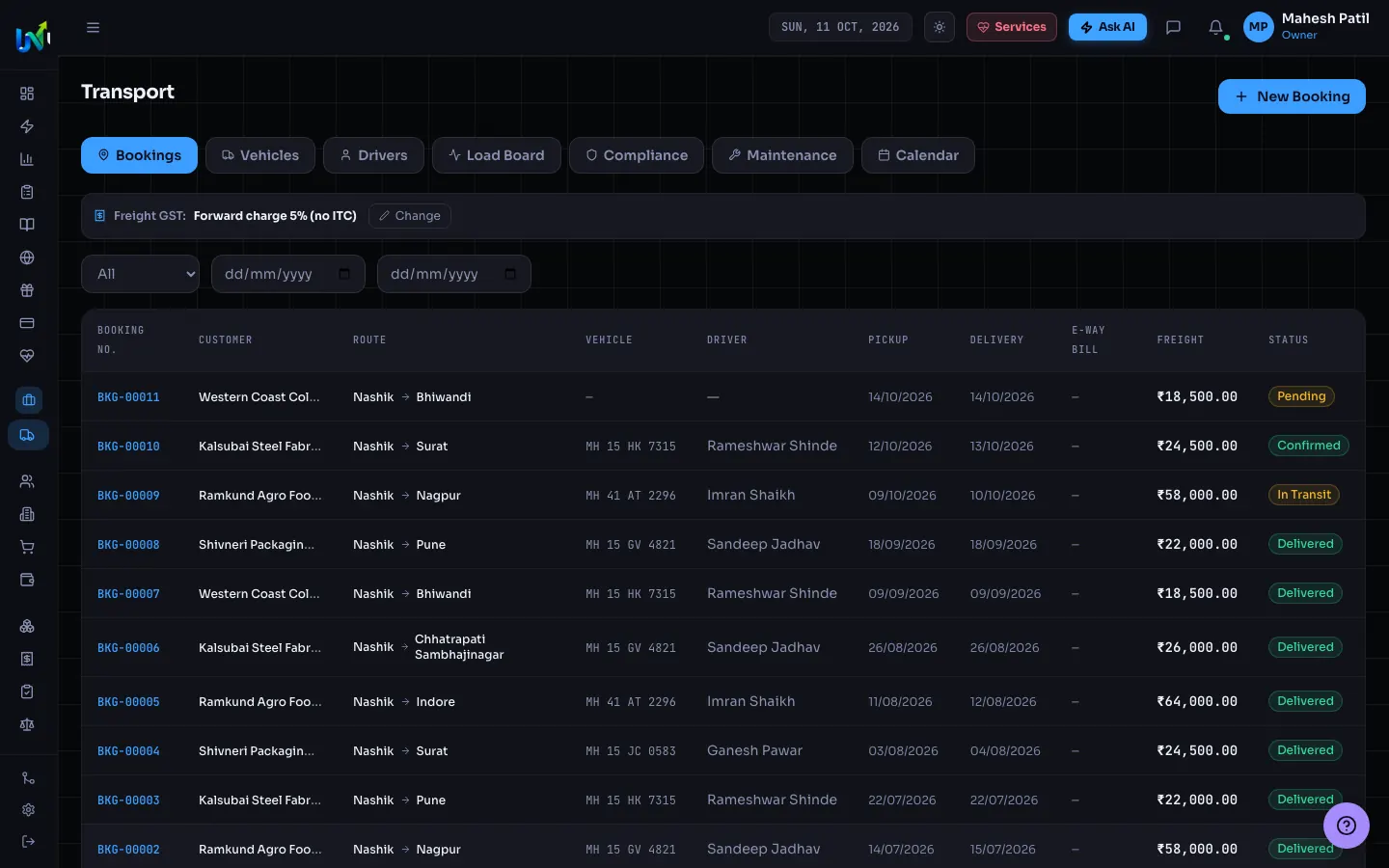Screen dimensions: 1389x868
Task: Click the New Booking button
Action: (1292, 96)
